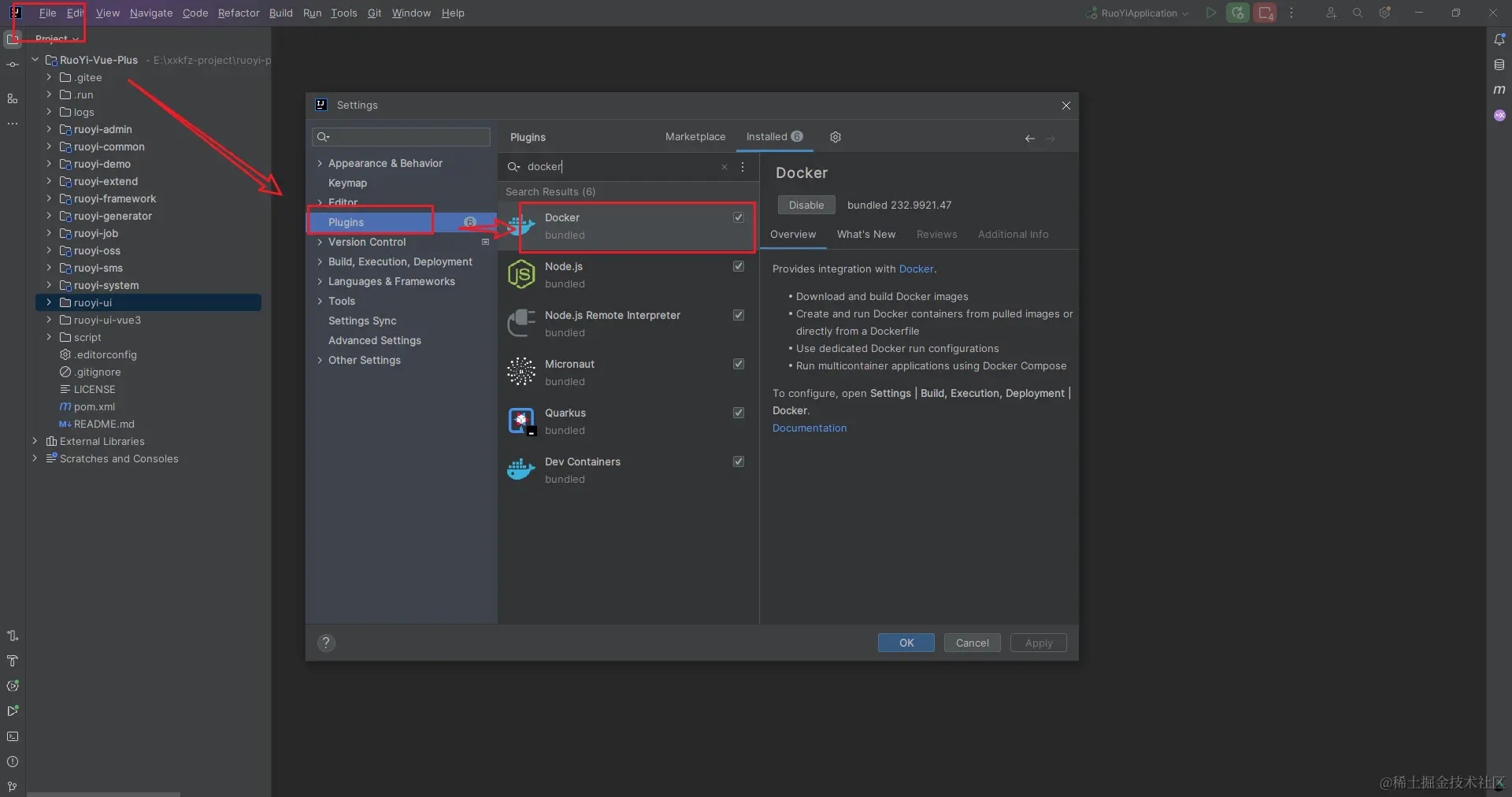The image size is (1512, 797).
Task: Select the Node.js plugin icon
Action: (521, 275)
